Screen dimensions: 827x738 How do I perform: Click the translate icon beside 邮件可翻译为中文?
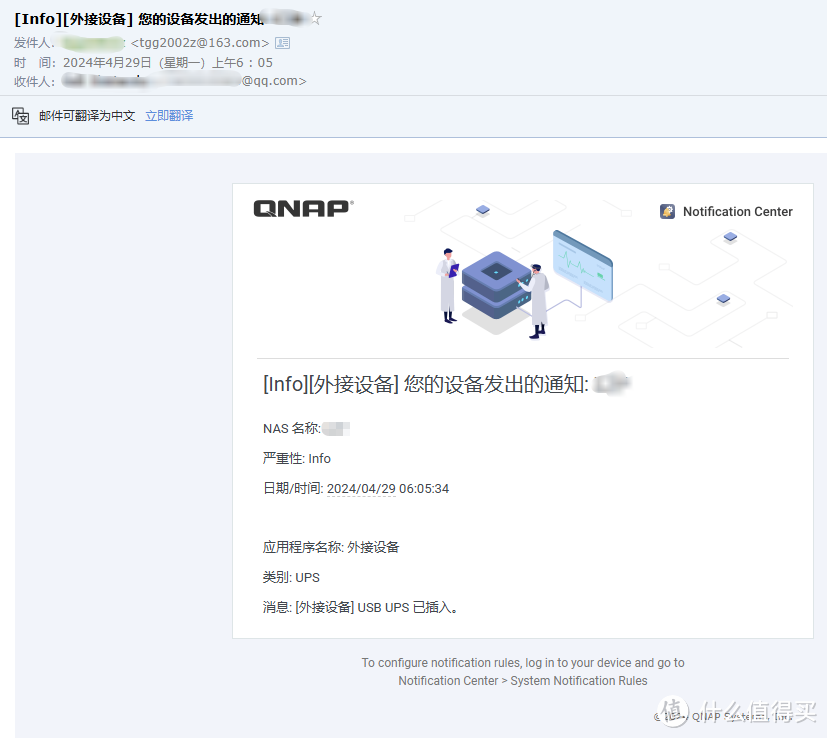click(x=21, y=116)
